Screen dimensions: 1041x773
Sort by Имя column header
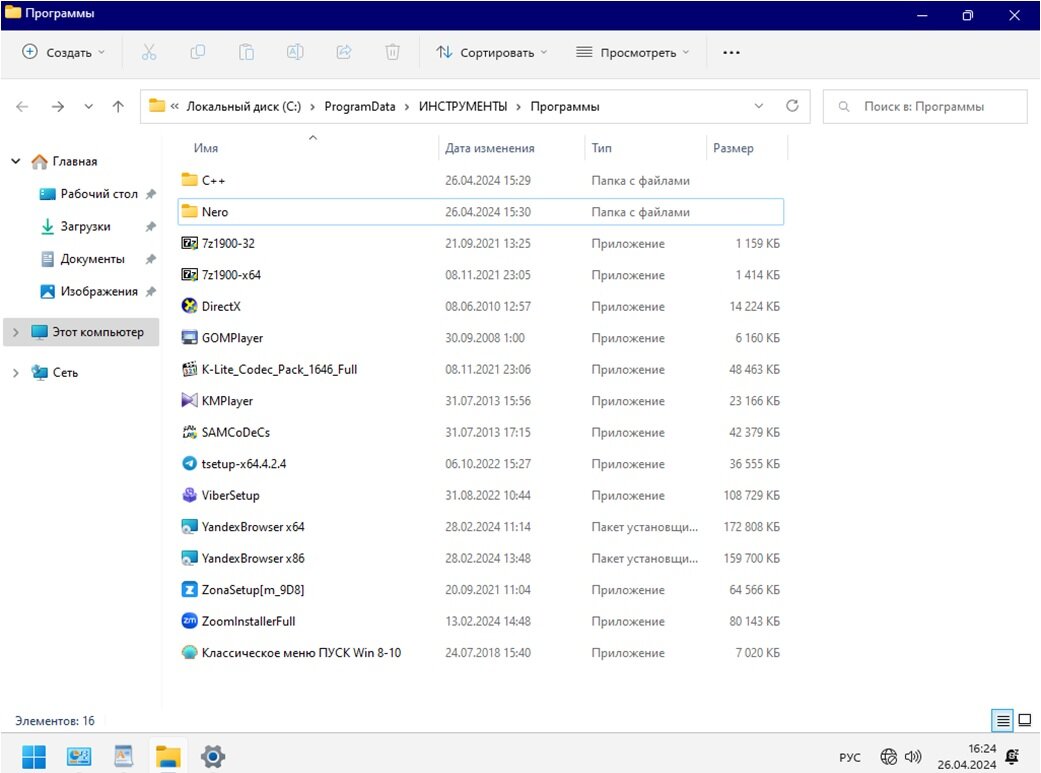tap(206, 148)
